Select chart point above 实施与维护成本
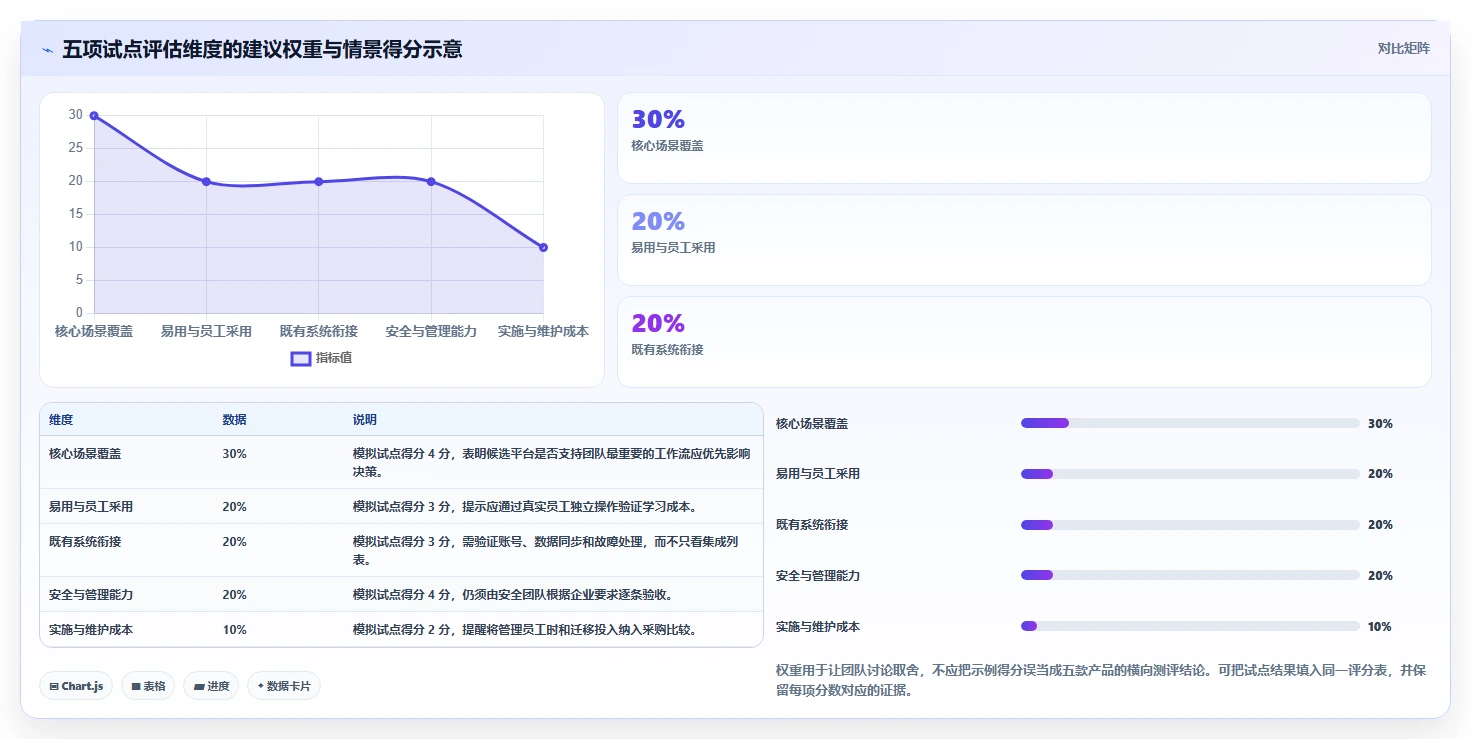This screenshot has width=1471, height=739. coord(543,247)
